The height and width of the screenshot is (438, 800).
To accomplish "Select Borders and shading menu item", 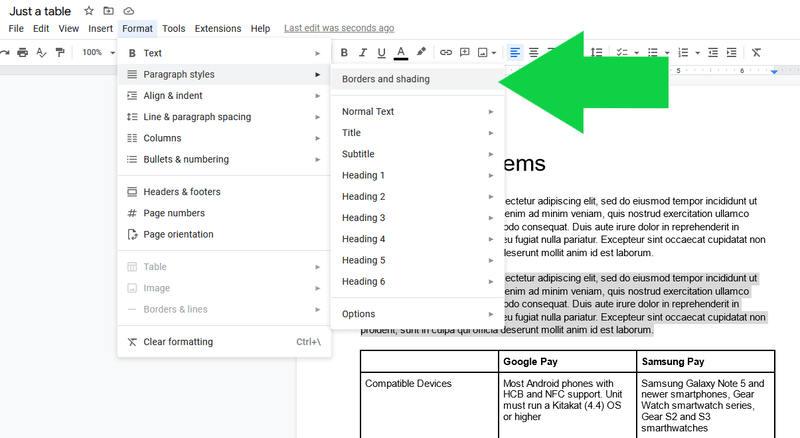I will click(386, 79).
